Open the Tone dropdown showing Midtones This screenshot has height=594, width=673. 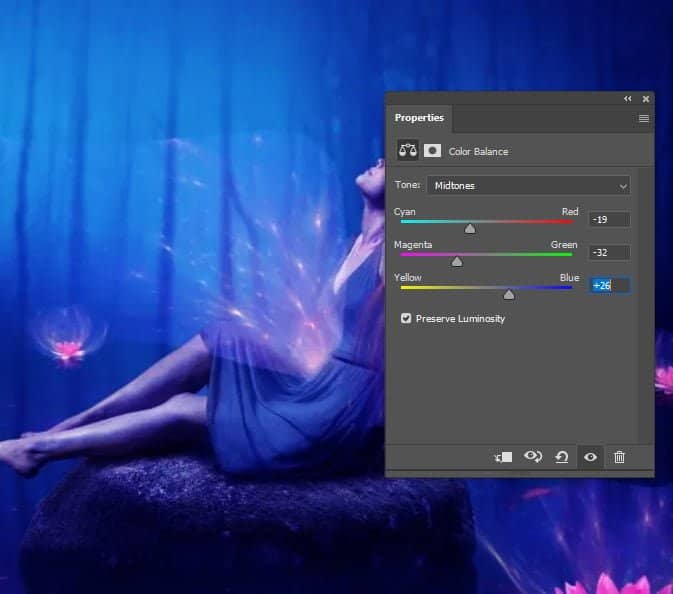coord(528,185)
